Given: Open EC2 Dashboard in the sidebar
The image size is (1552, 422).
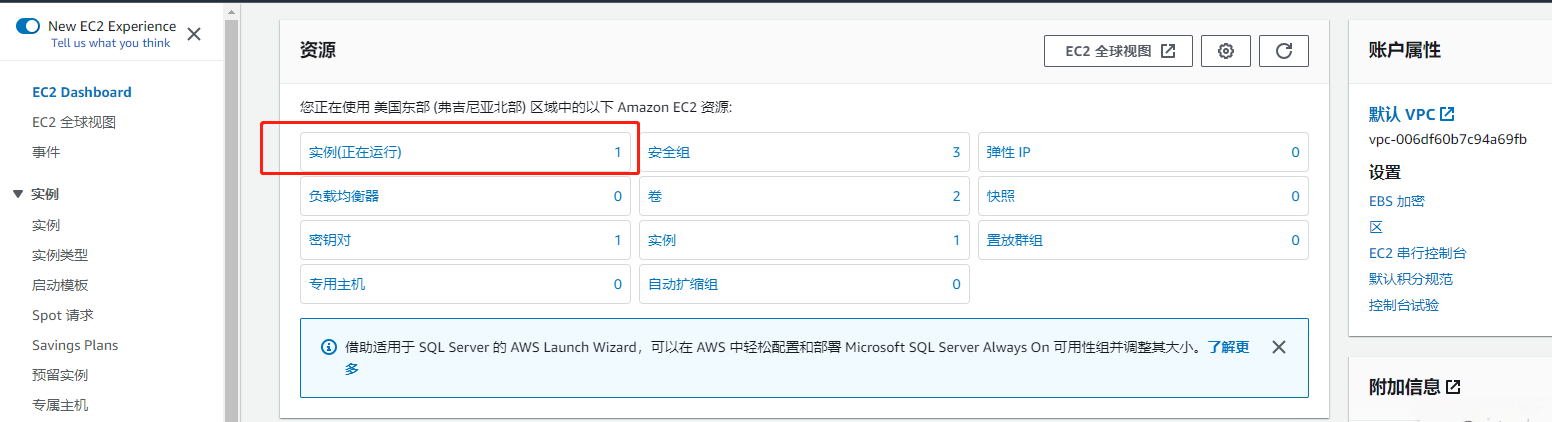Looking at the screenshot, I should click(x=82, y=92).
